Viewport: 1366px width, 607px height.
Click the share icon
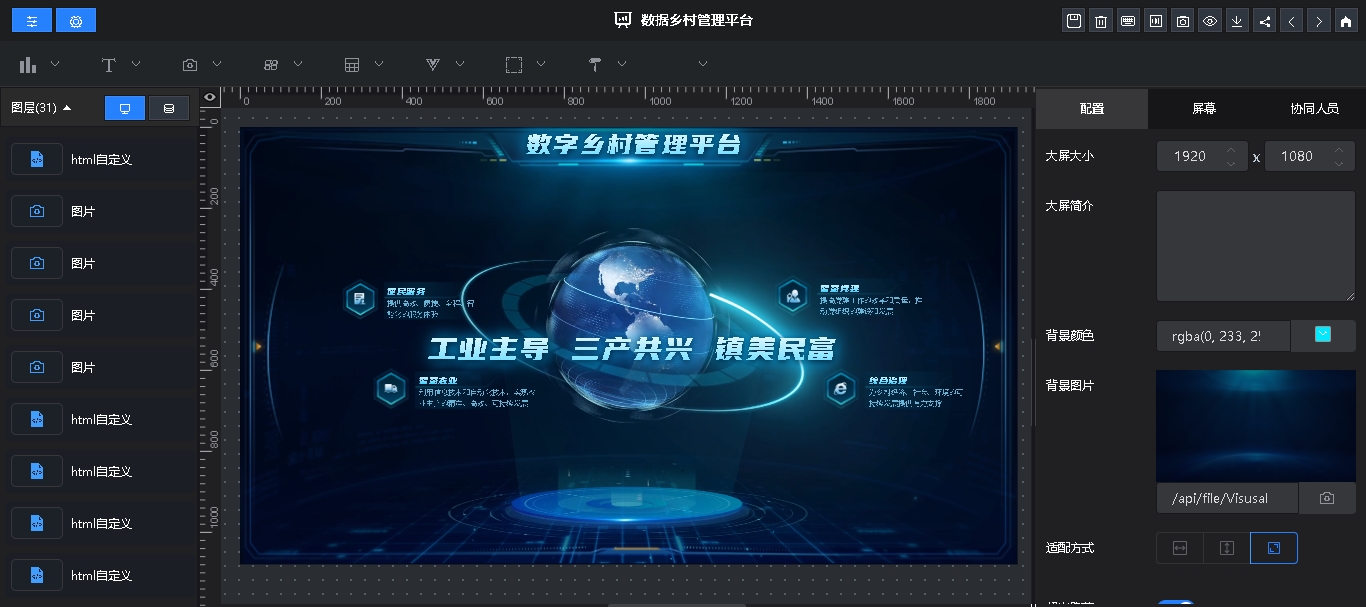1265,21
